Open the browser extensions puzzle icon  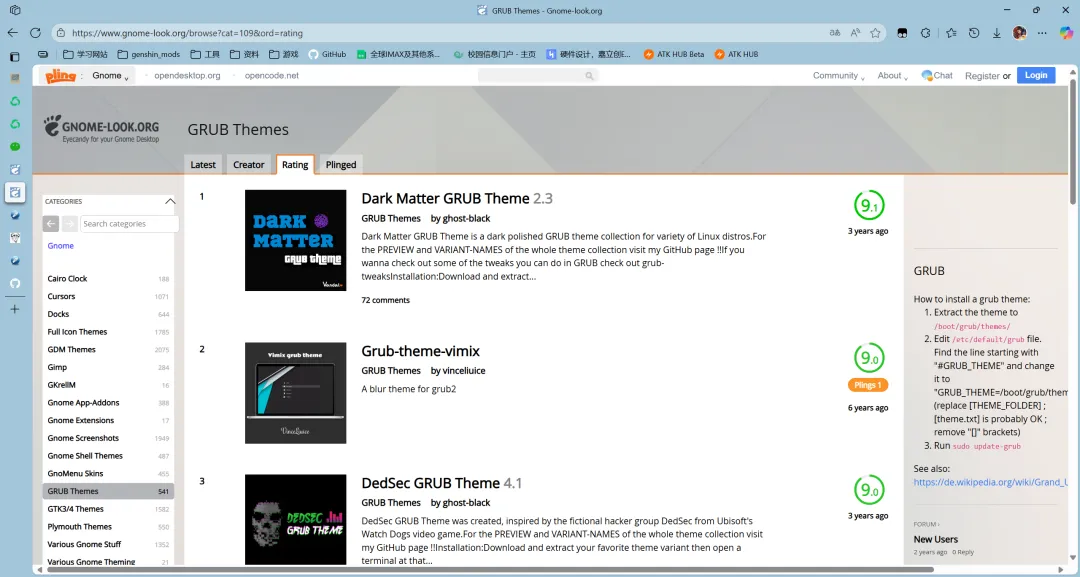926,33
